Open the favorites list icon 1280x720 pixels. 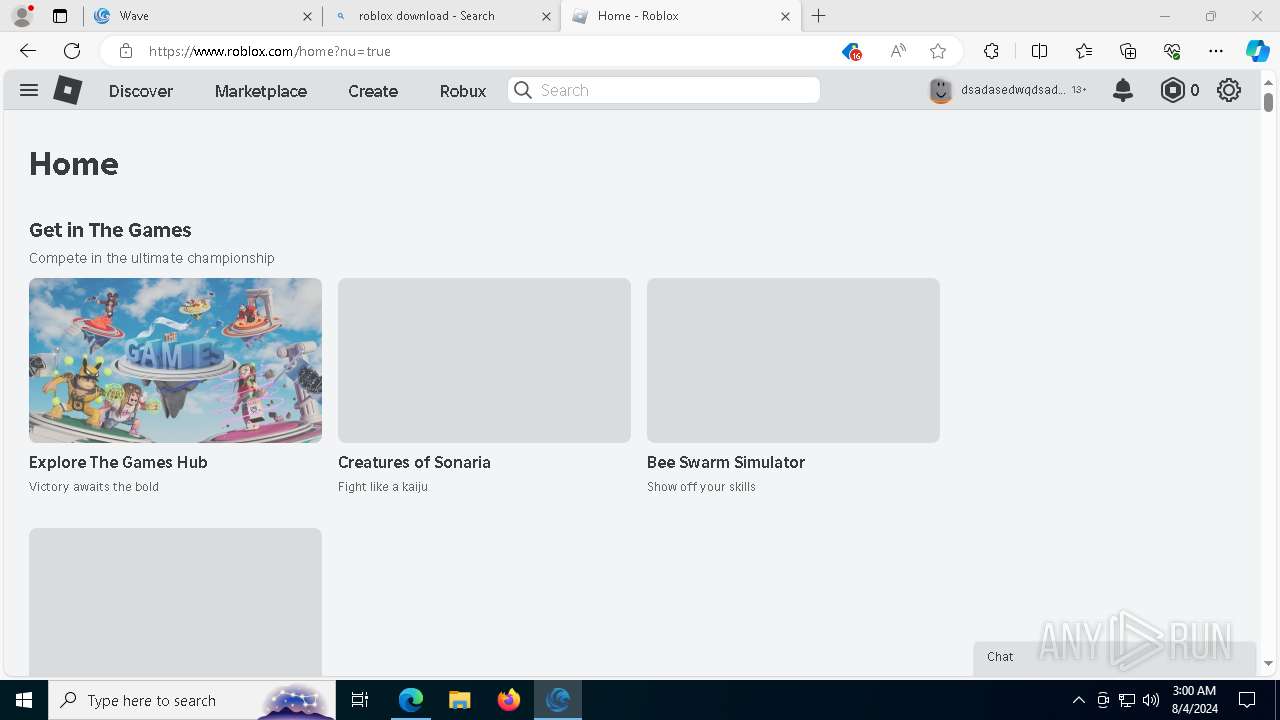tap(1084, 51)
